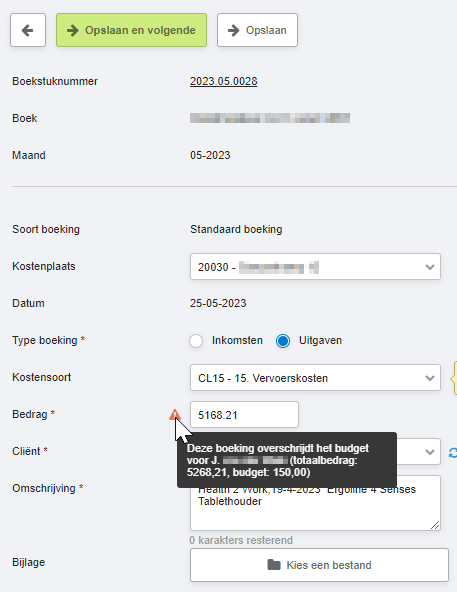
Task: Select the Uitgaven radio button
Action: (x=283, y=341)
